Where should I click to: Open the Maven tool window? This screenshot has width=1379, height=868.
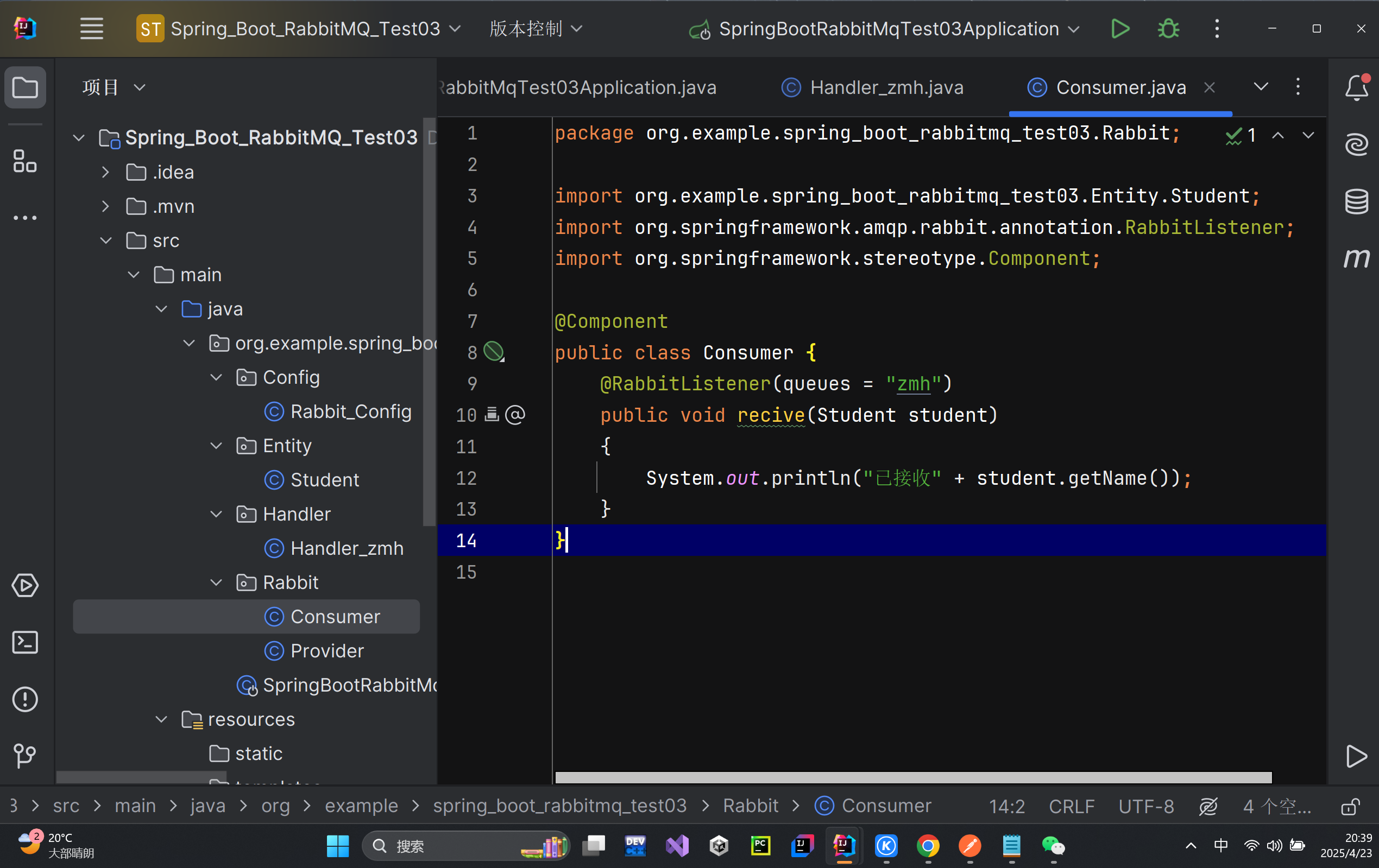[x=1356, y=258]
